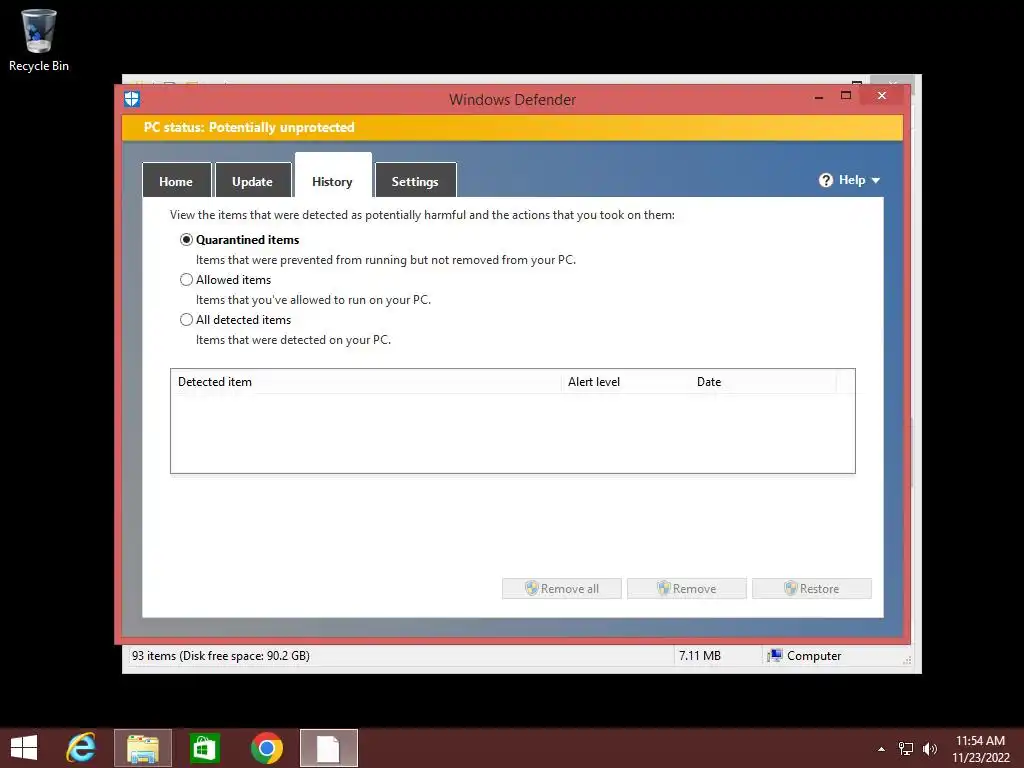Click the Remove button
Image resolution: width=1024 pixels, height=768 pixels.
tap(686, 588)
